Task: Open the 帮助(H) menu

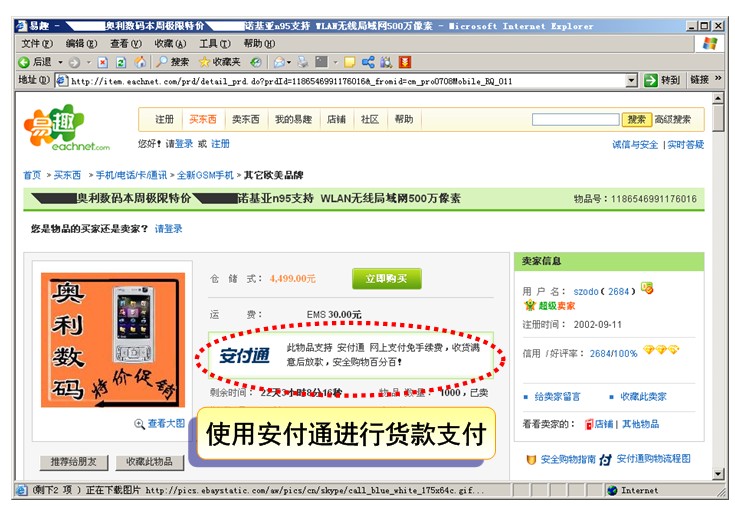Action: point(259,44)
